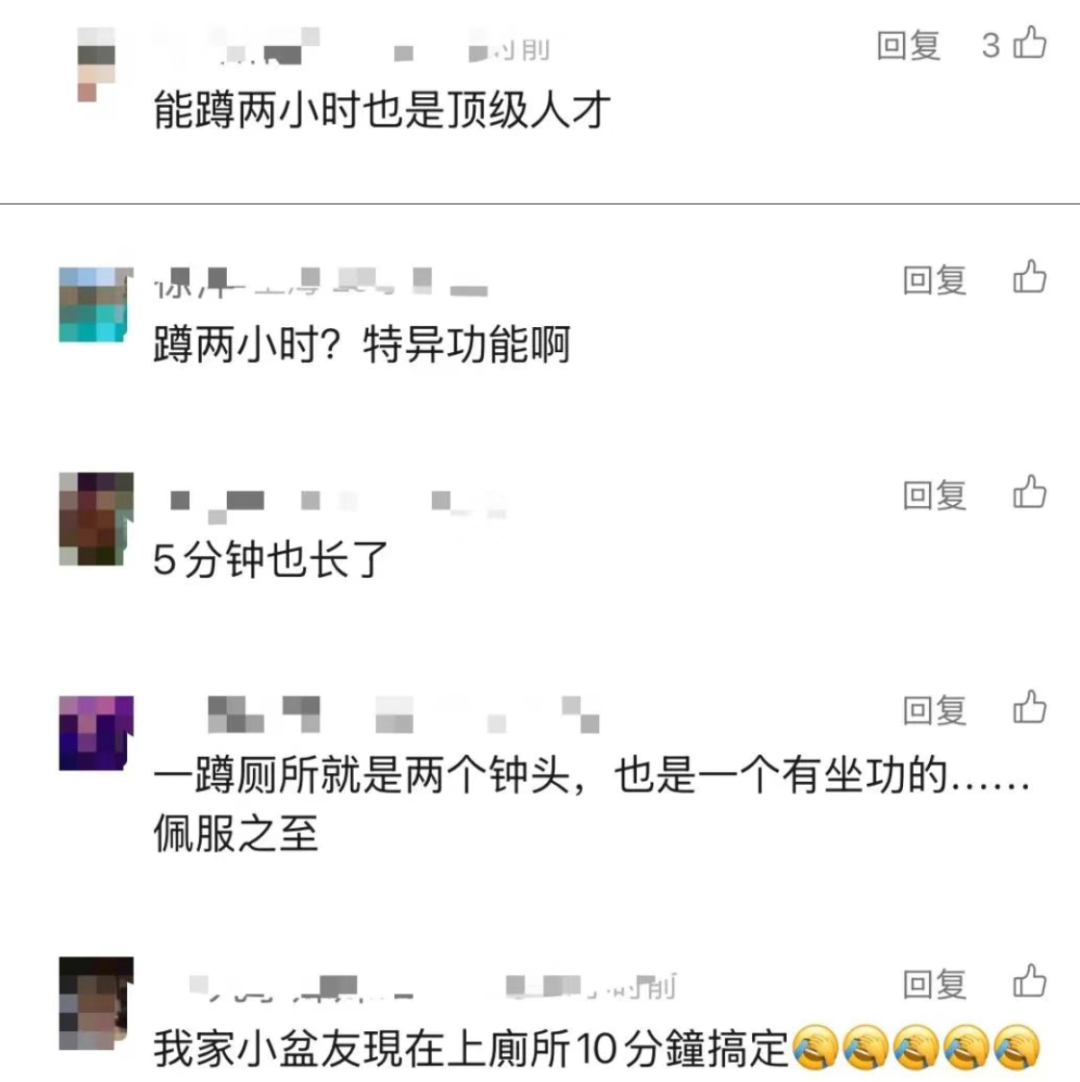Open the first commenter's pixelated avatar

point(96,65)
